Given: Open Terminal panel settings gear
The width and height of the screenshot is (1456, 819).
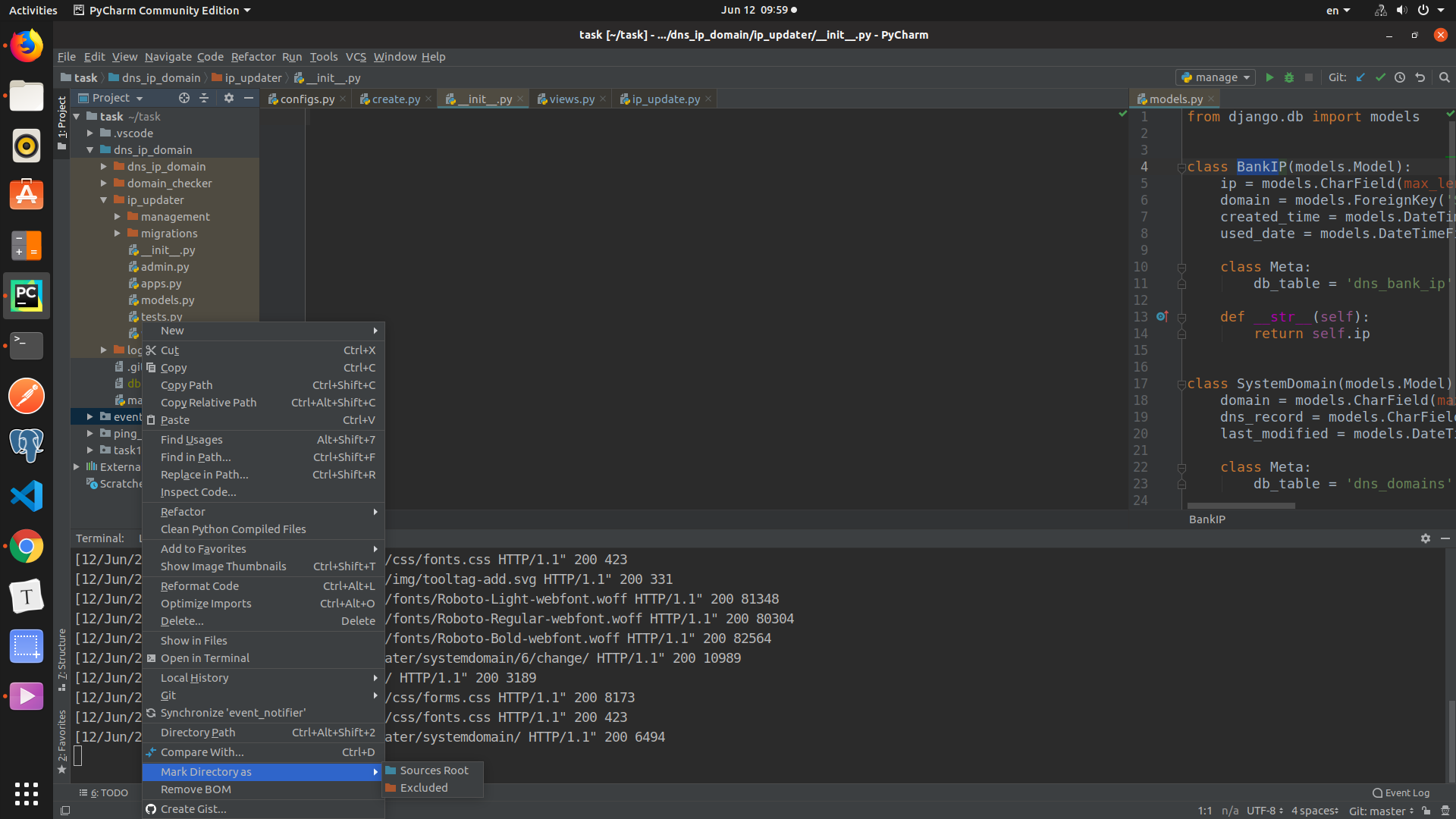Looking at the screenshot, I should tap(1426, 538).
